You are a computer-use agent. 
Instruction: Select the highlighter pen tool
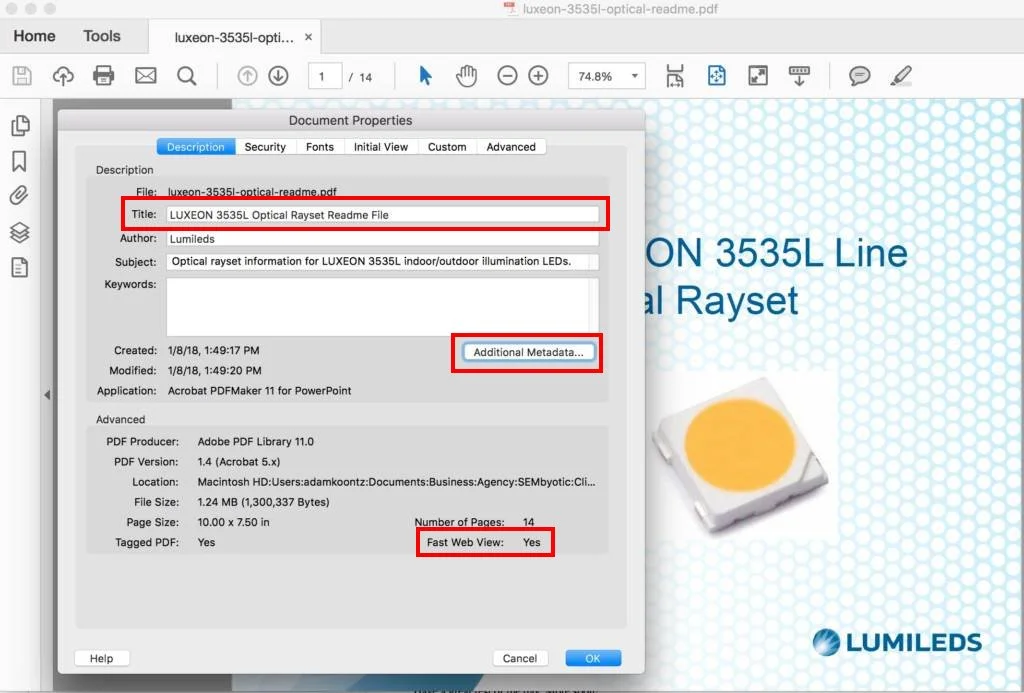click(x=901, y=76)
